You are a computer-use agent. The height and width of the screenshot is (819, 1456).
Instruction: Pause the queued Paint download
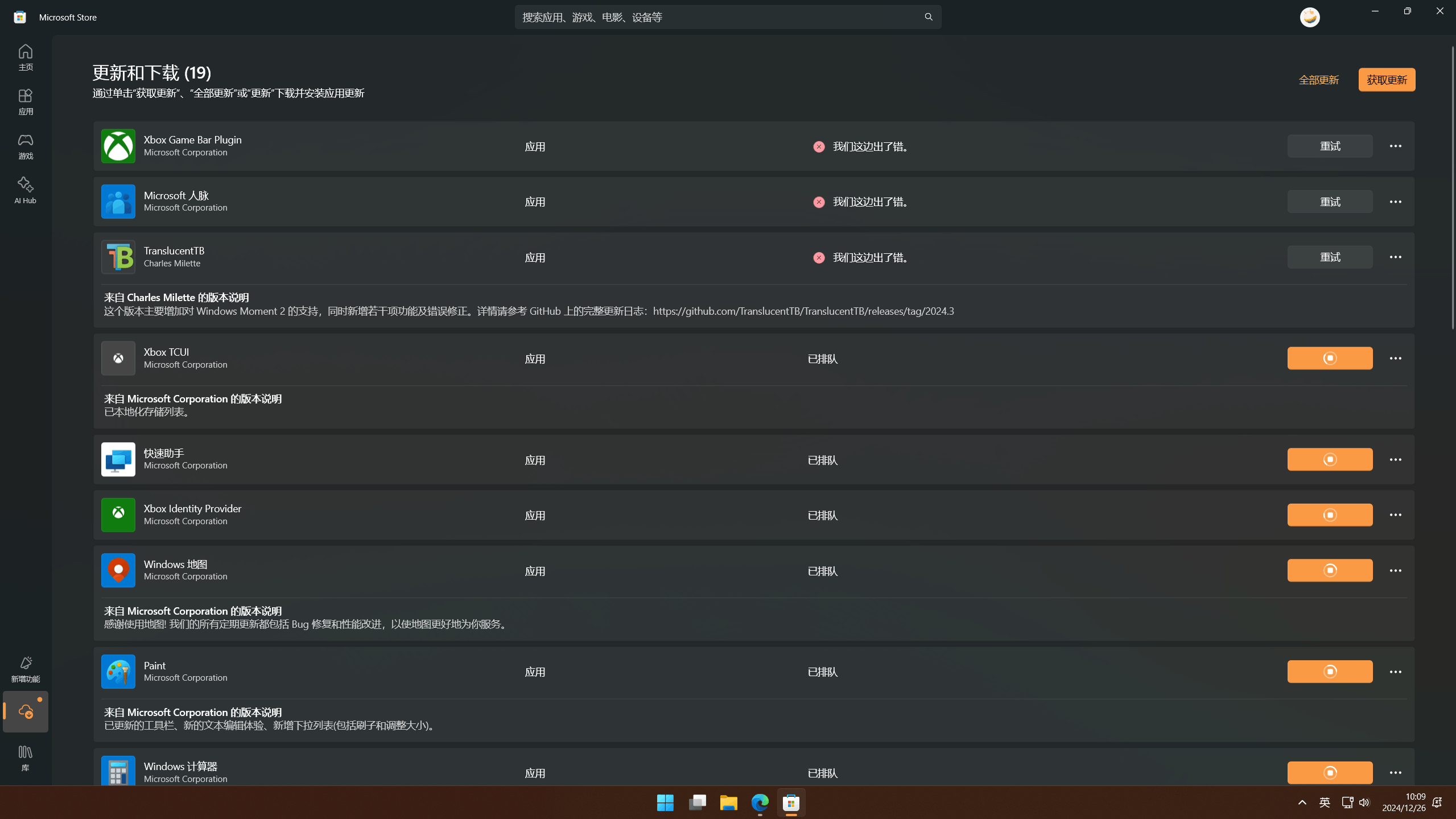coord(1329,671)
